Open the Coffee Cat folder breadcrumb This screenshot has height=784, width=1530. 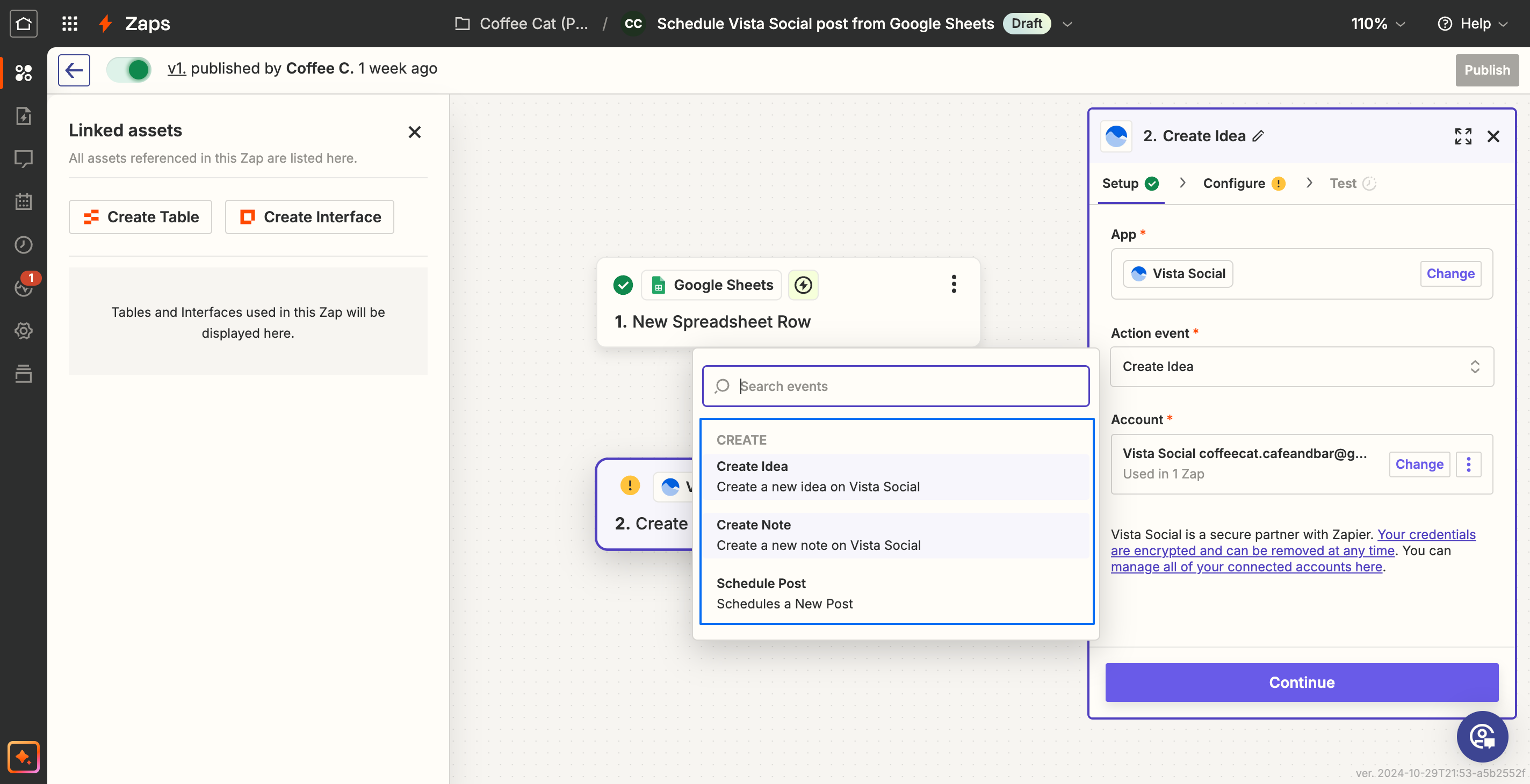[x=522, y=23]
